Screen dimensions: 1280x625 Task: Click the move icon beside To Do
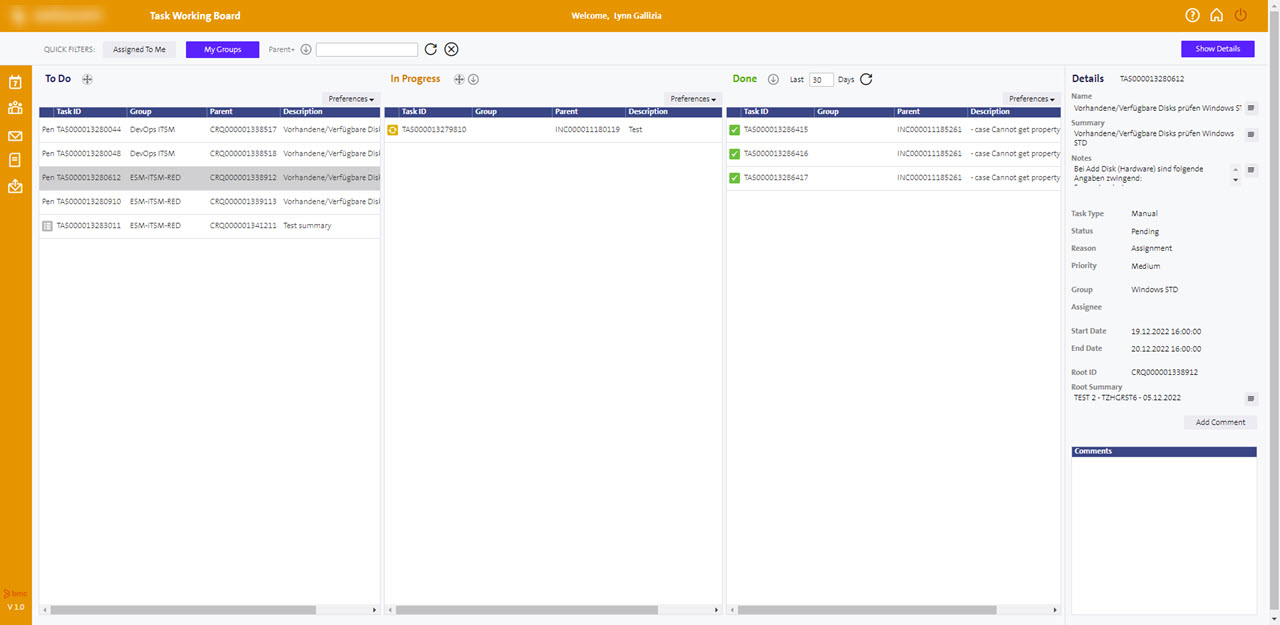(x=87, y=79)
